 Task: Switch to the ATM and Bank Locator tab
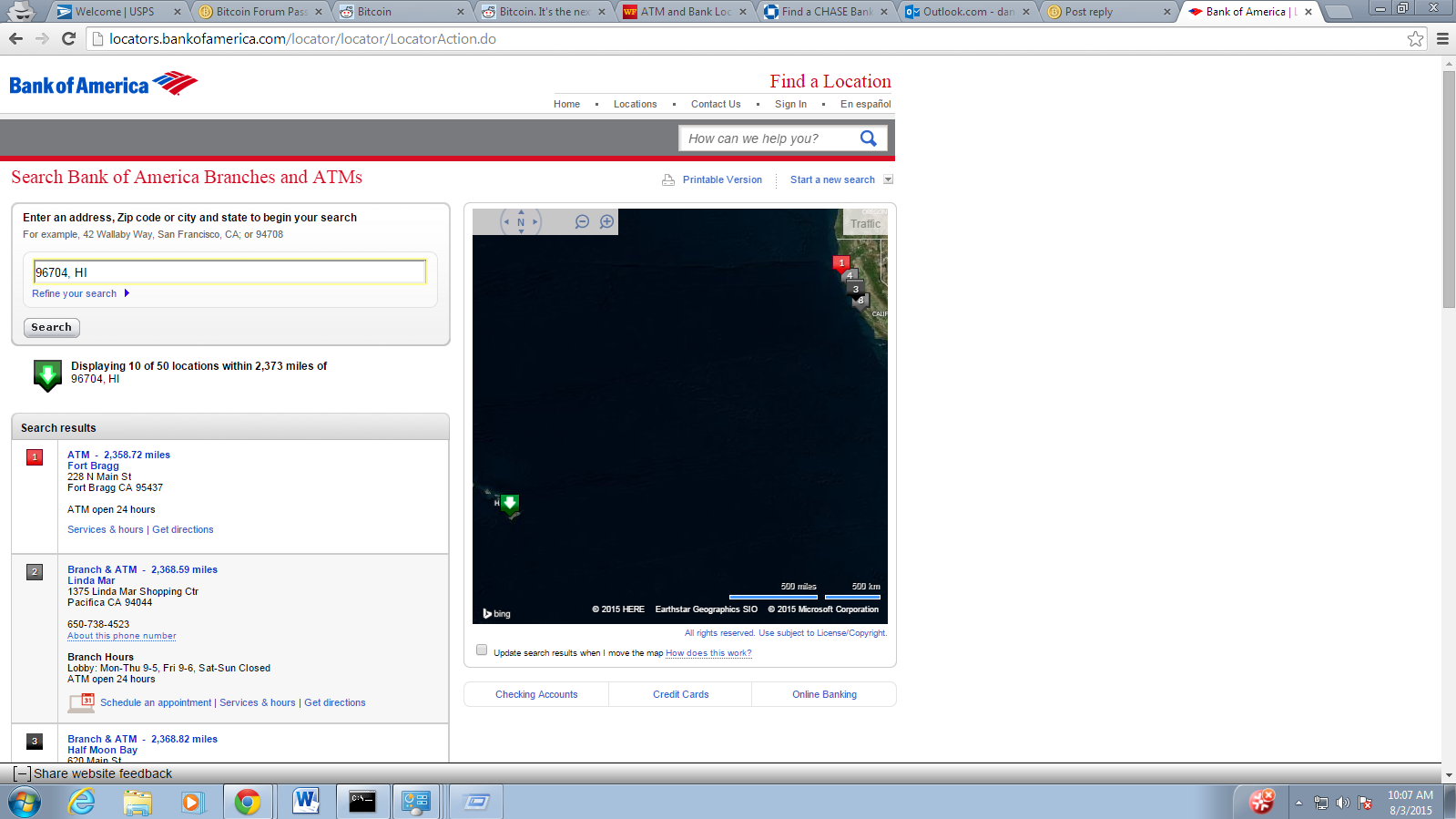[x=685, y=12]
